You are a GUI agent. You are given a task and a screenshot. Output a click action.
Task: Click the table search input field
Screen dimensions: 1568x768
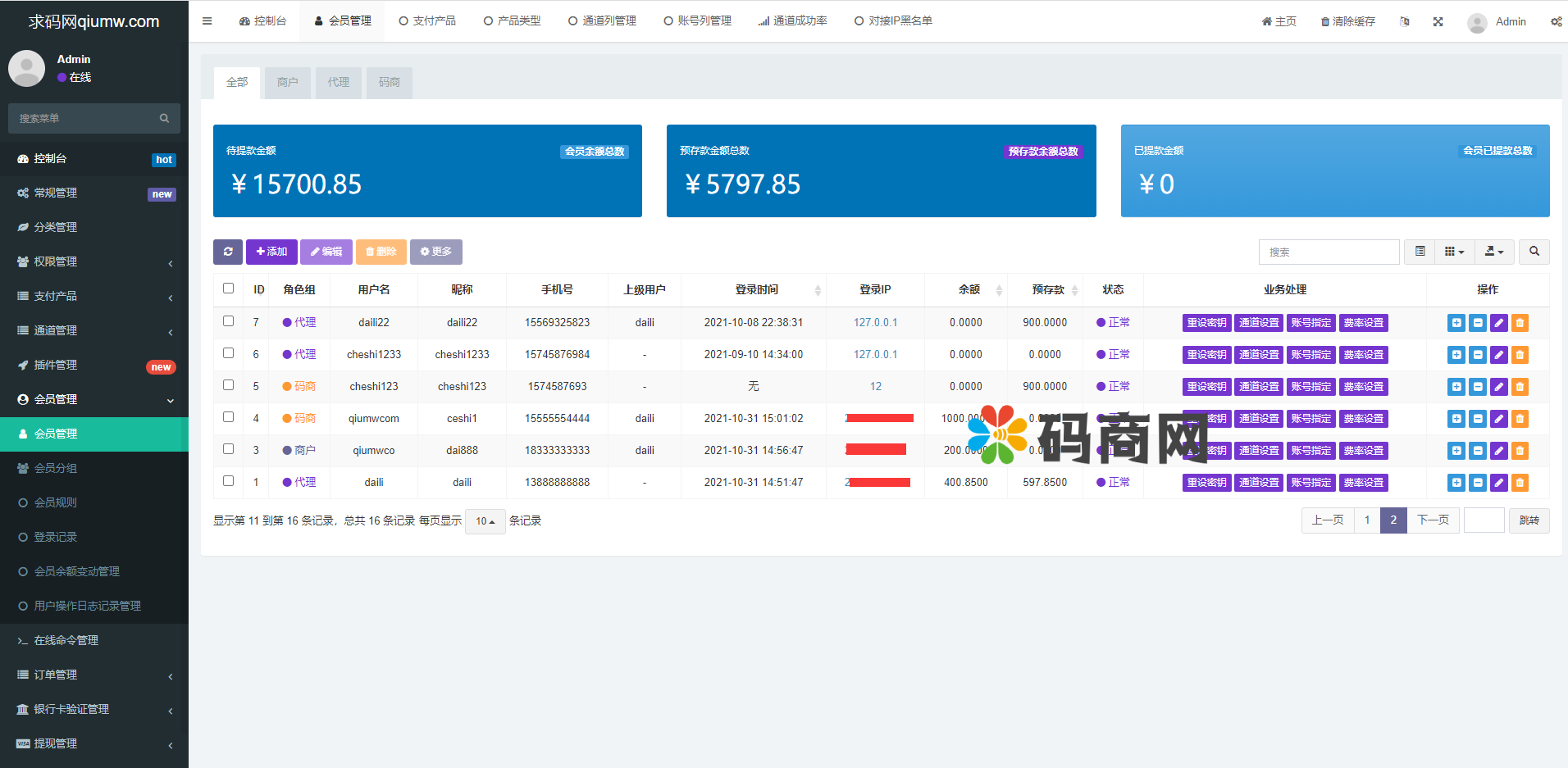(x=1329, y=252)
